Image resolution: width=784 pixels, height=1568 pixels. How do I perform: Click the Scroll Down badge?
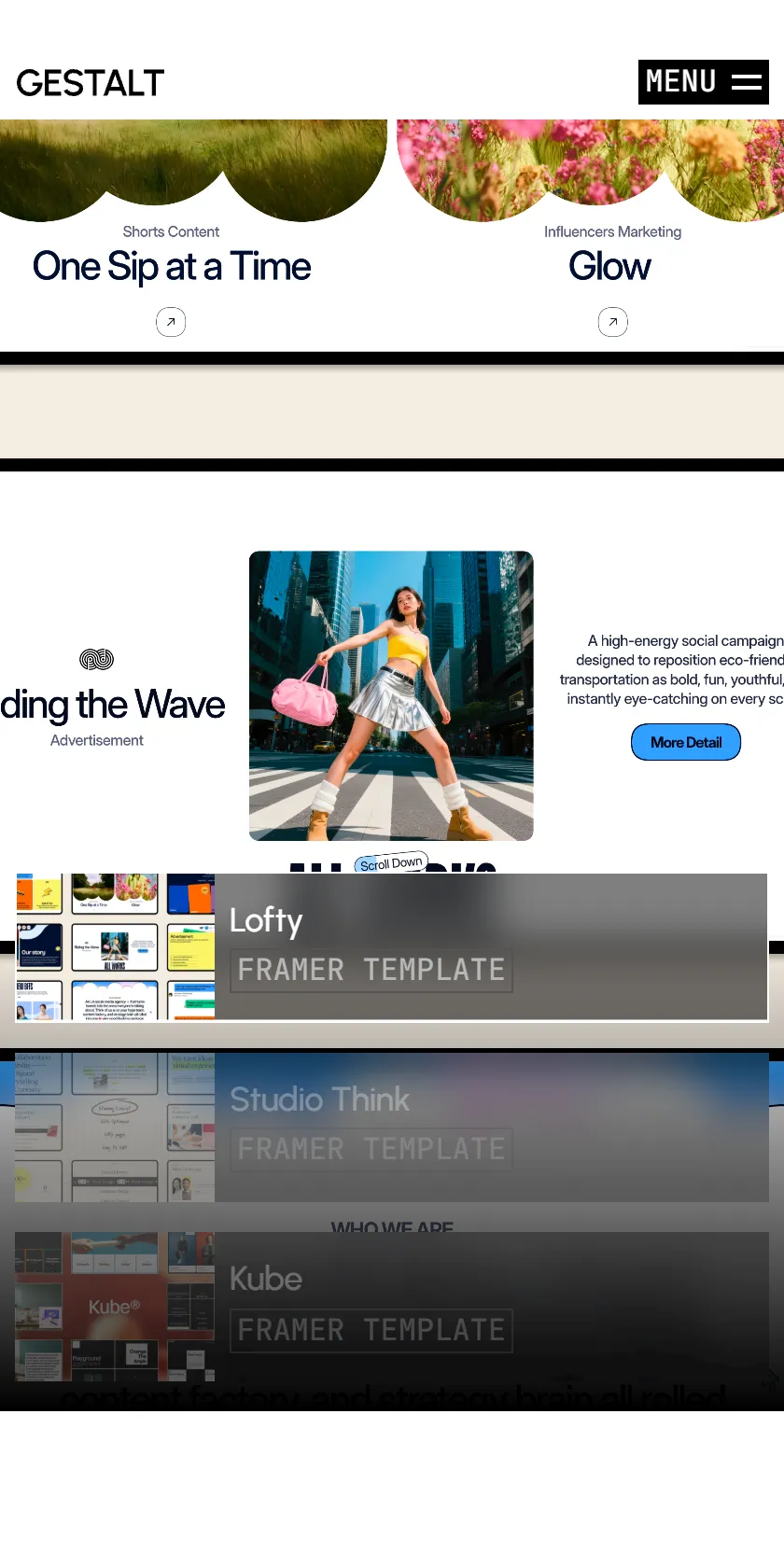pyautogui.click(x=391, y=863)
